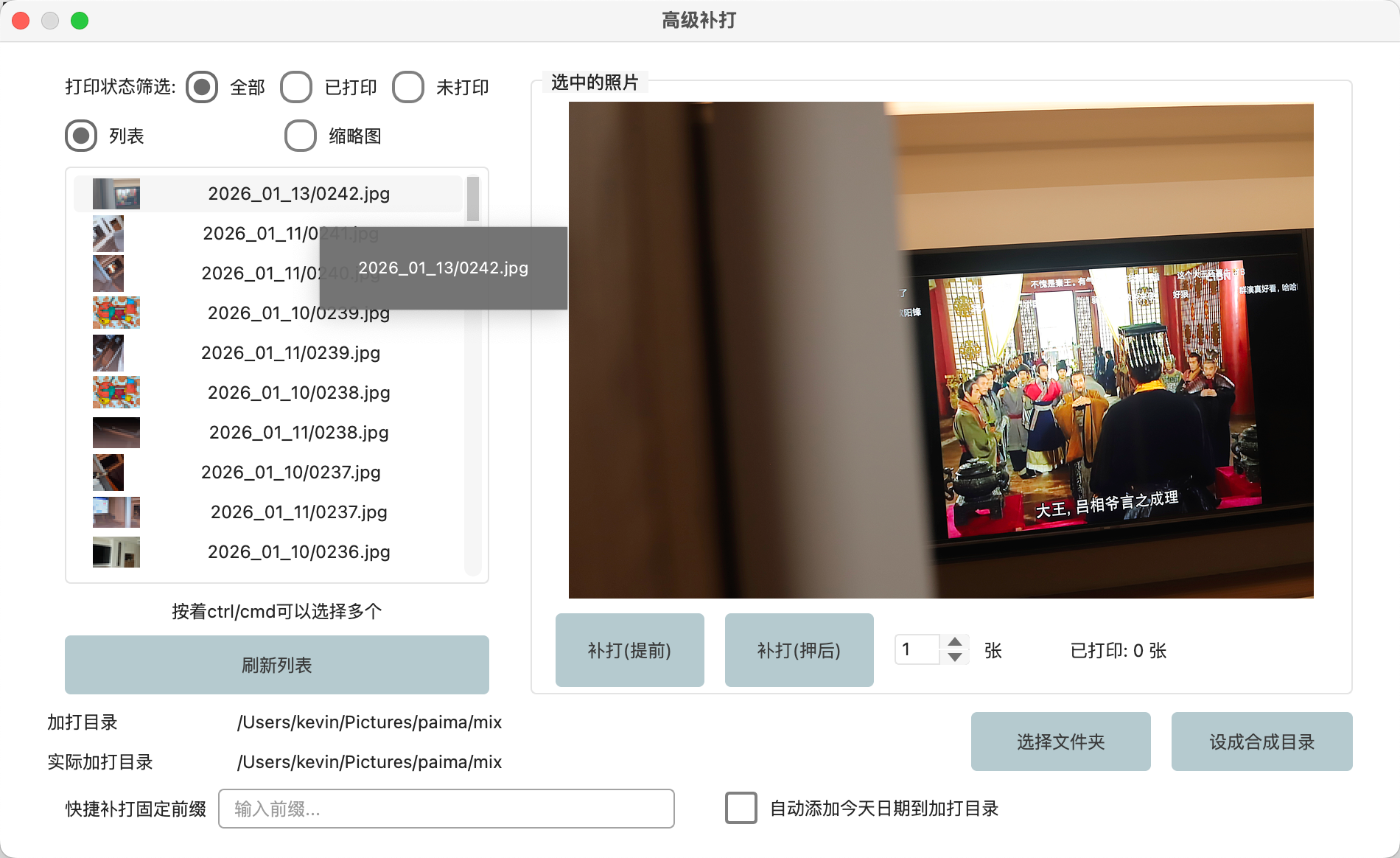Click the 补打(提前) button
This screenshot has height=858, width=1400.
click(x=629, y=649)
